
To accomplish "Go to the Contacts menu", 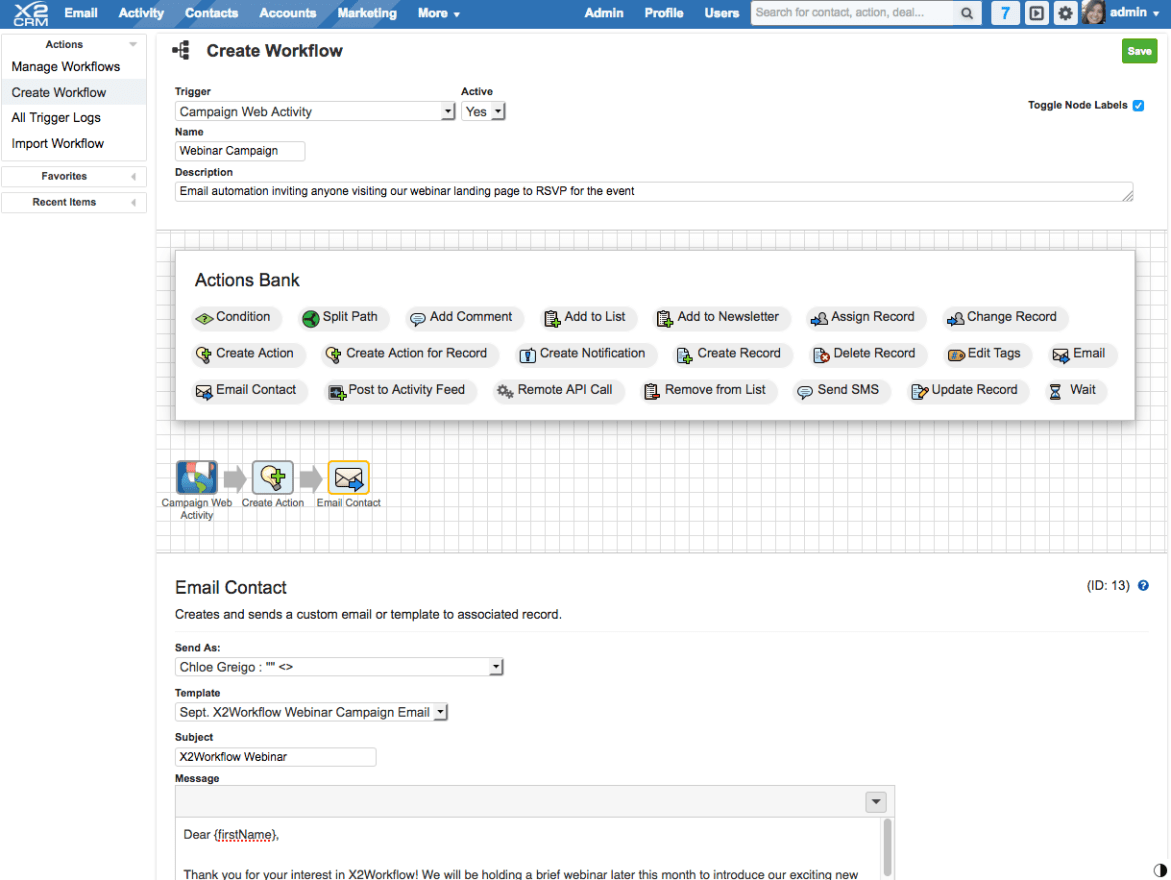I will (211, 13).
